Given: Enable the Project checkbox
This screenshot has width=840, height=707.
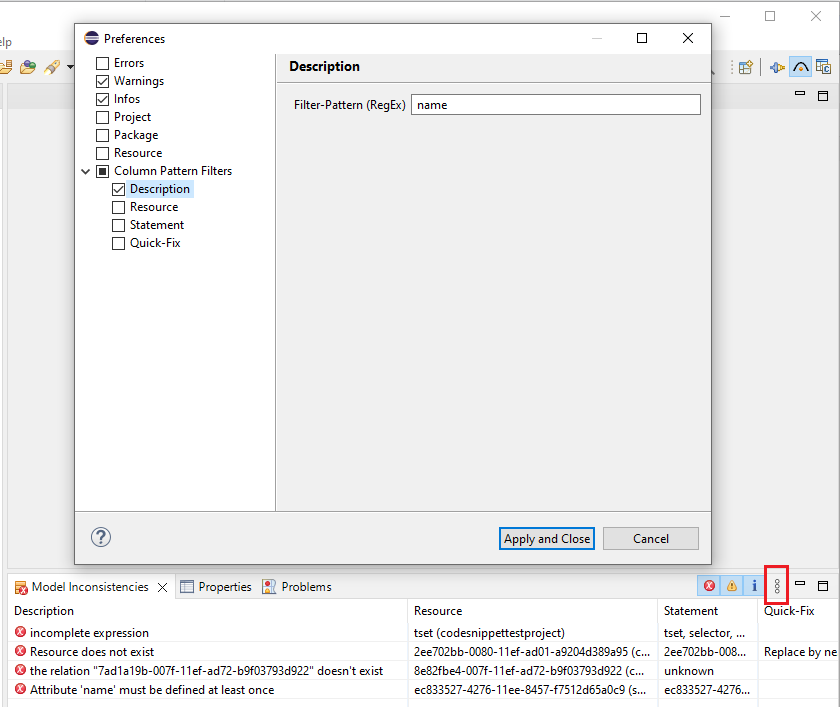Looking at the screenshot, I should coord(102,117).
